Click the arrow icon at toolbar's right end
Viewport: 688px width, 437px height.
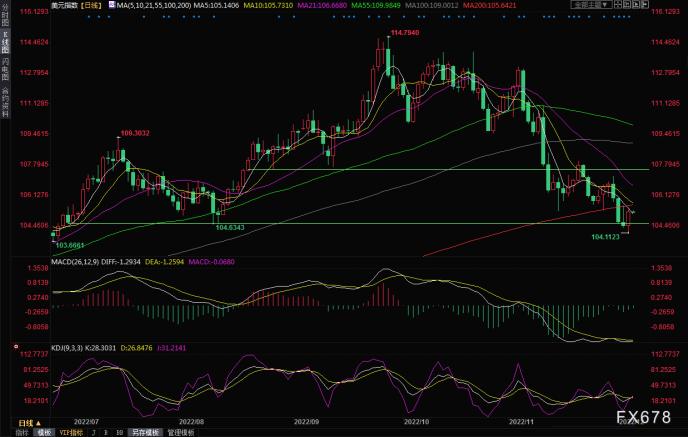[x=645, y=4]
